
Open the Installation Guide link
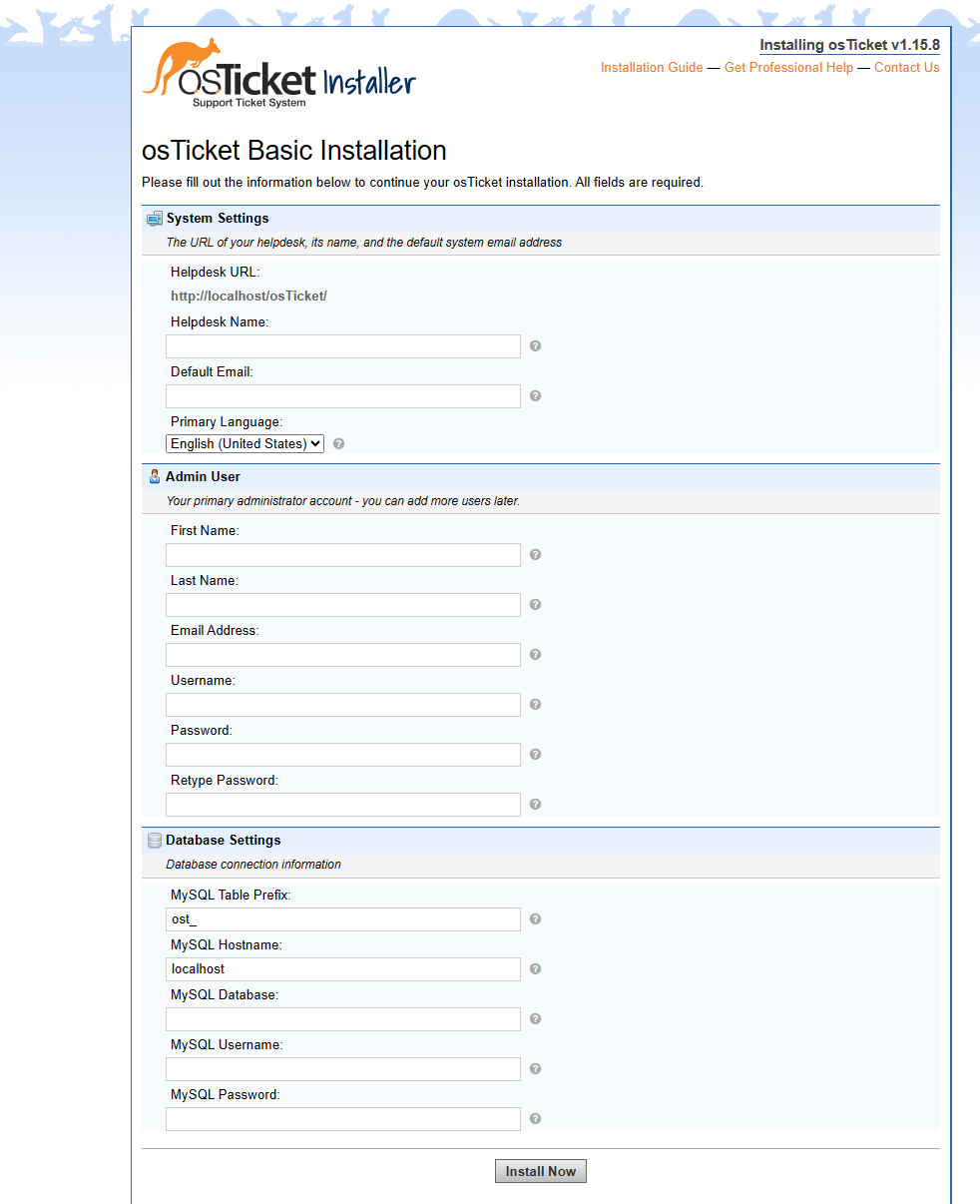point(651,67)
